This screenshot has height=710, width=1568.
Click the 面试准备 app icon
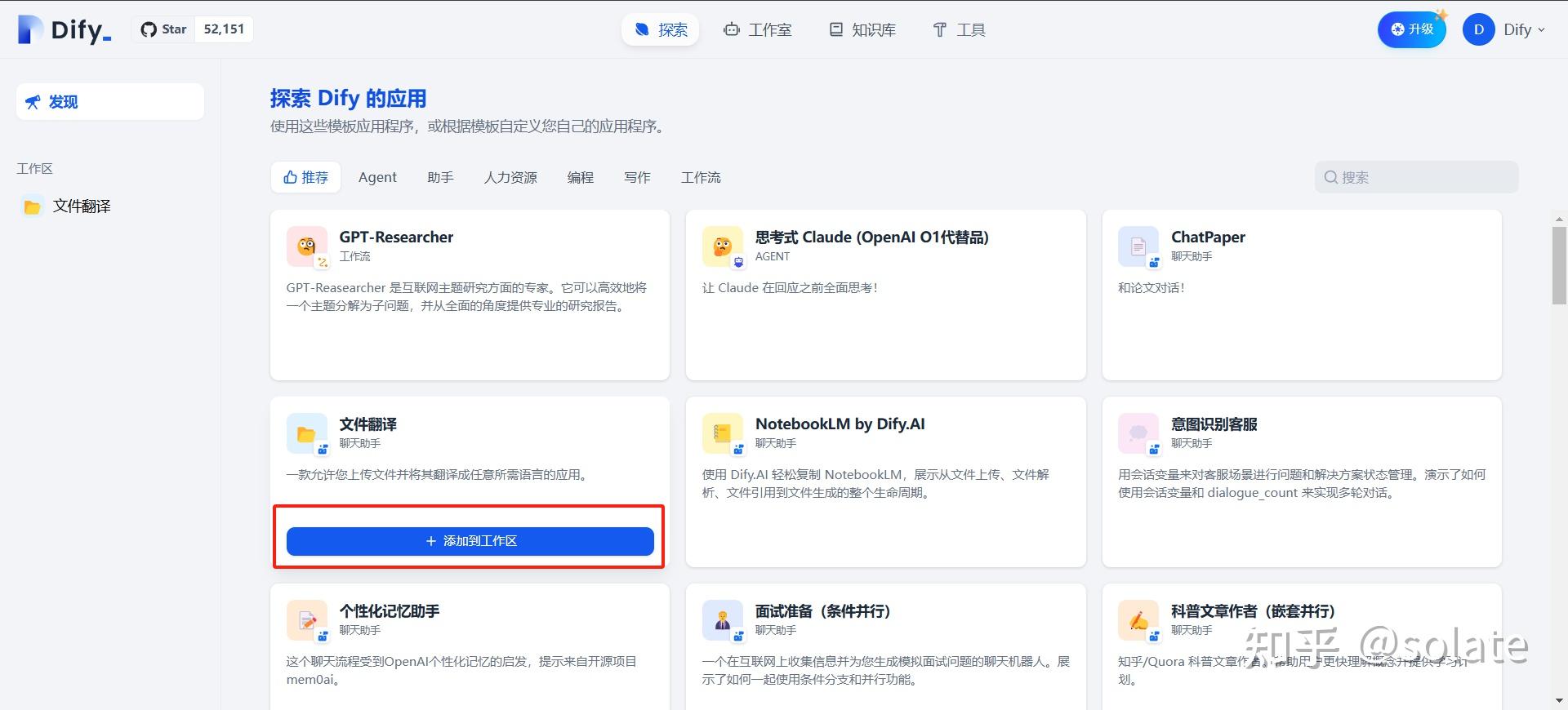coord(723,620)
